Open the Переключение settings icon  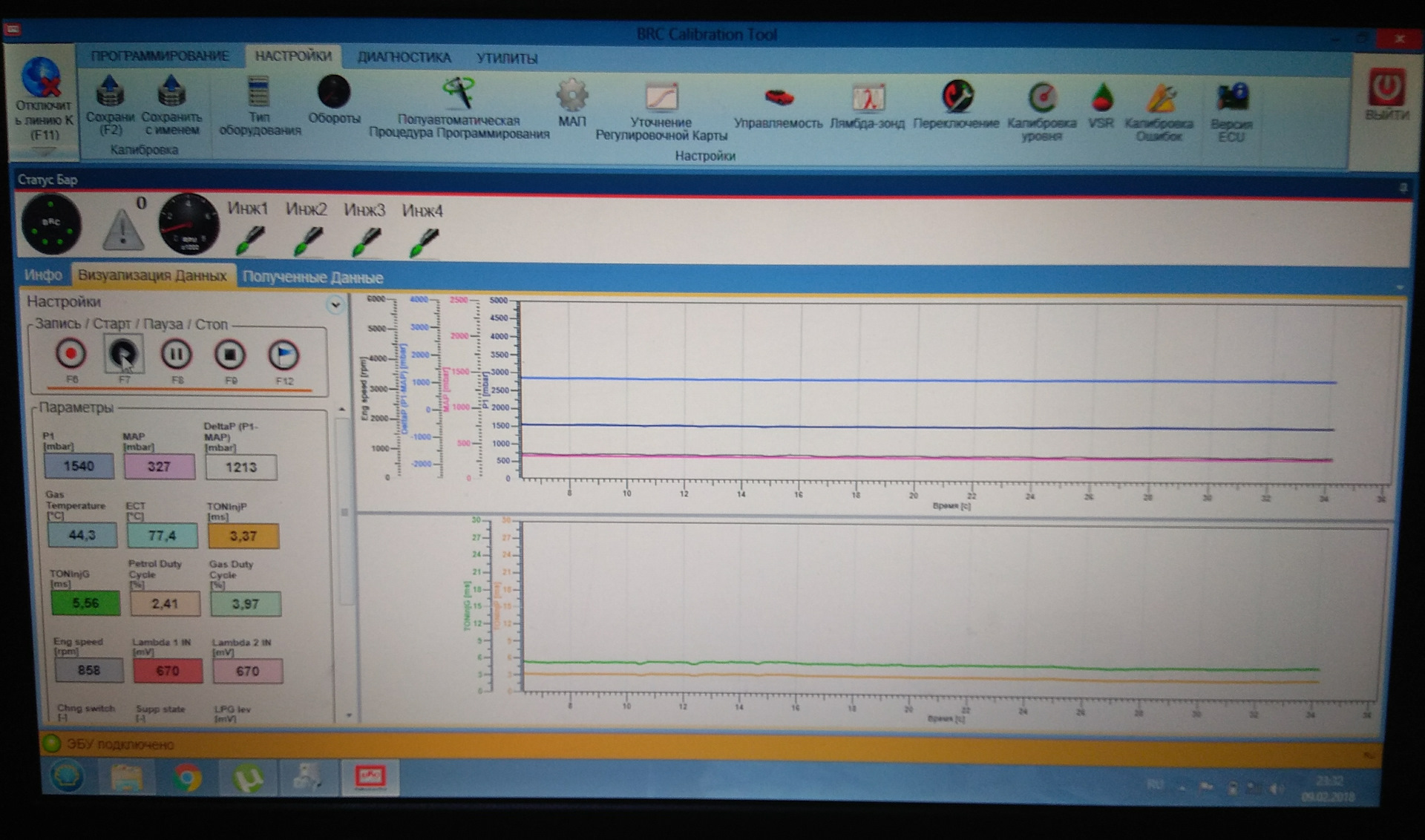pos(957,97)
